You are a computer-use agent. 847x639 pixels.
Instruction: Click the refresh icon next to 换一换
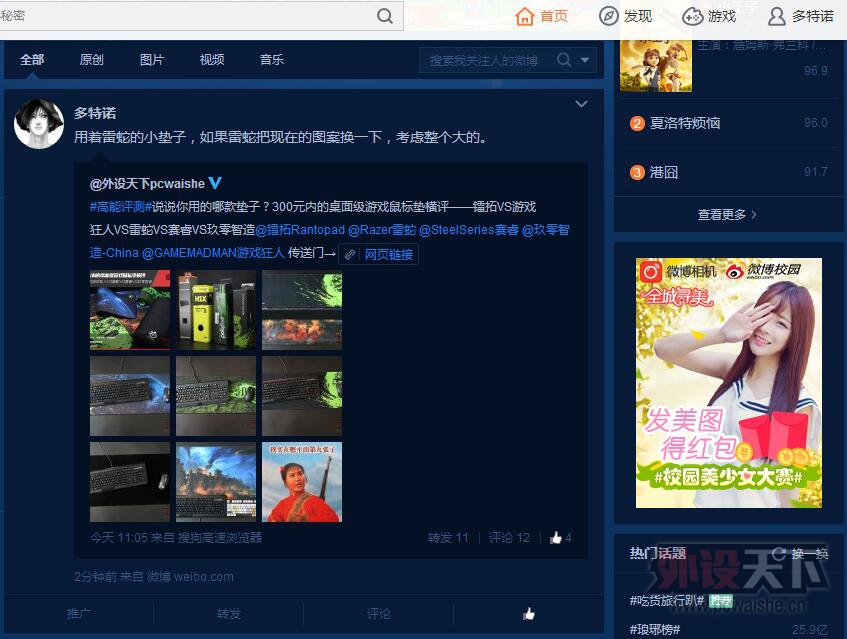click(x=779, y=553)
